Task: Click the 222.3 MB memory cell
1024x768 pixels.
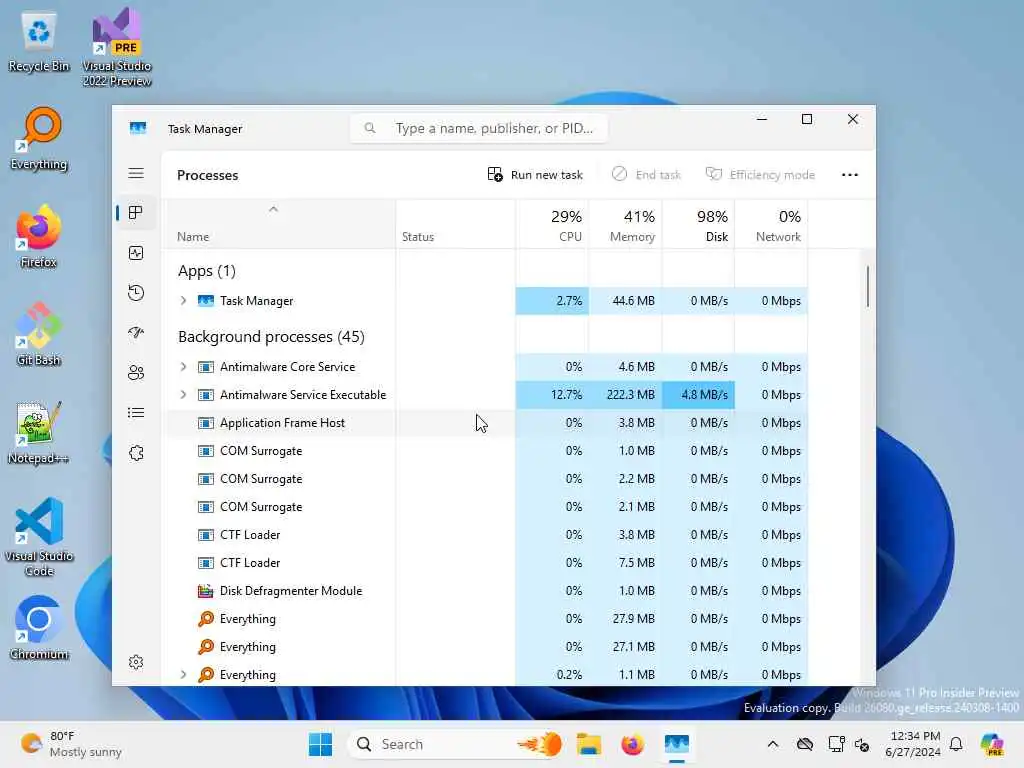Action: (625, 395)
